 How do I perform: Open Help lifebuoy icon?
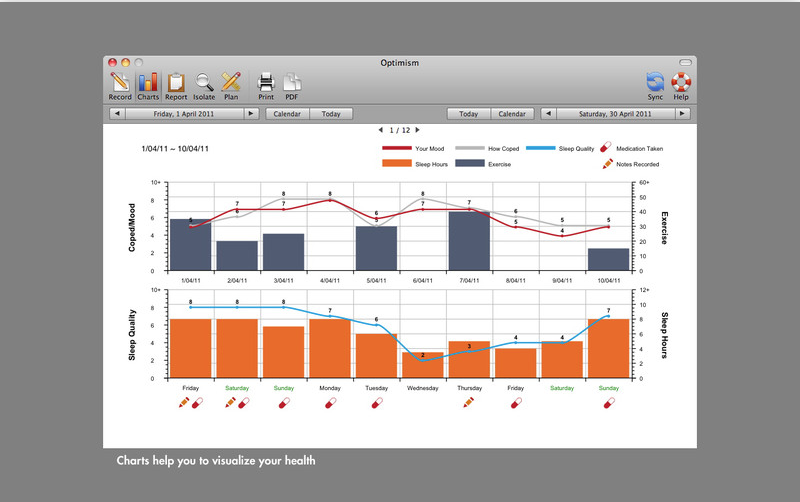(681, 86)
